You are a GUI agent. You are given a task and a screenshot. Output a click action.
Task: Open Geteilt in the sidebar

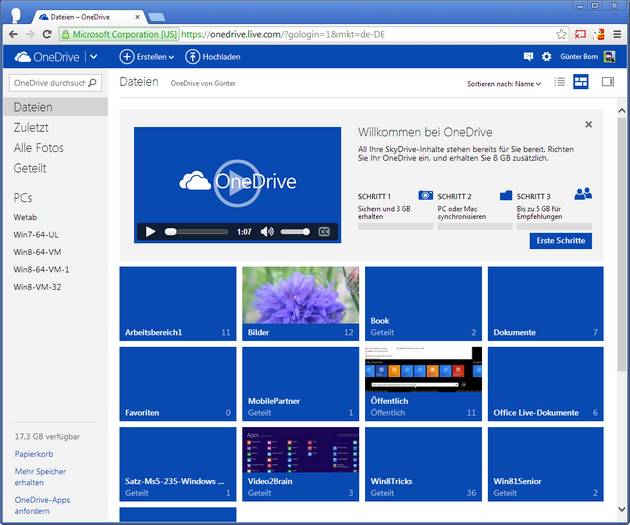pos(30,168)
